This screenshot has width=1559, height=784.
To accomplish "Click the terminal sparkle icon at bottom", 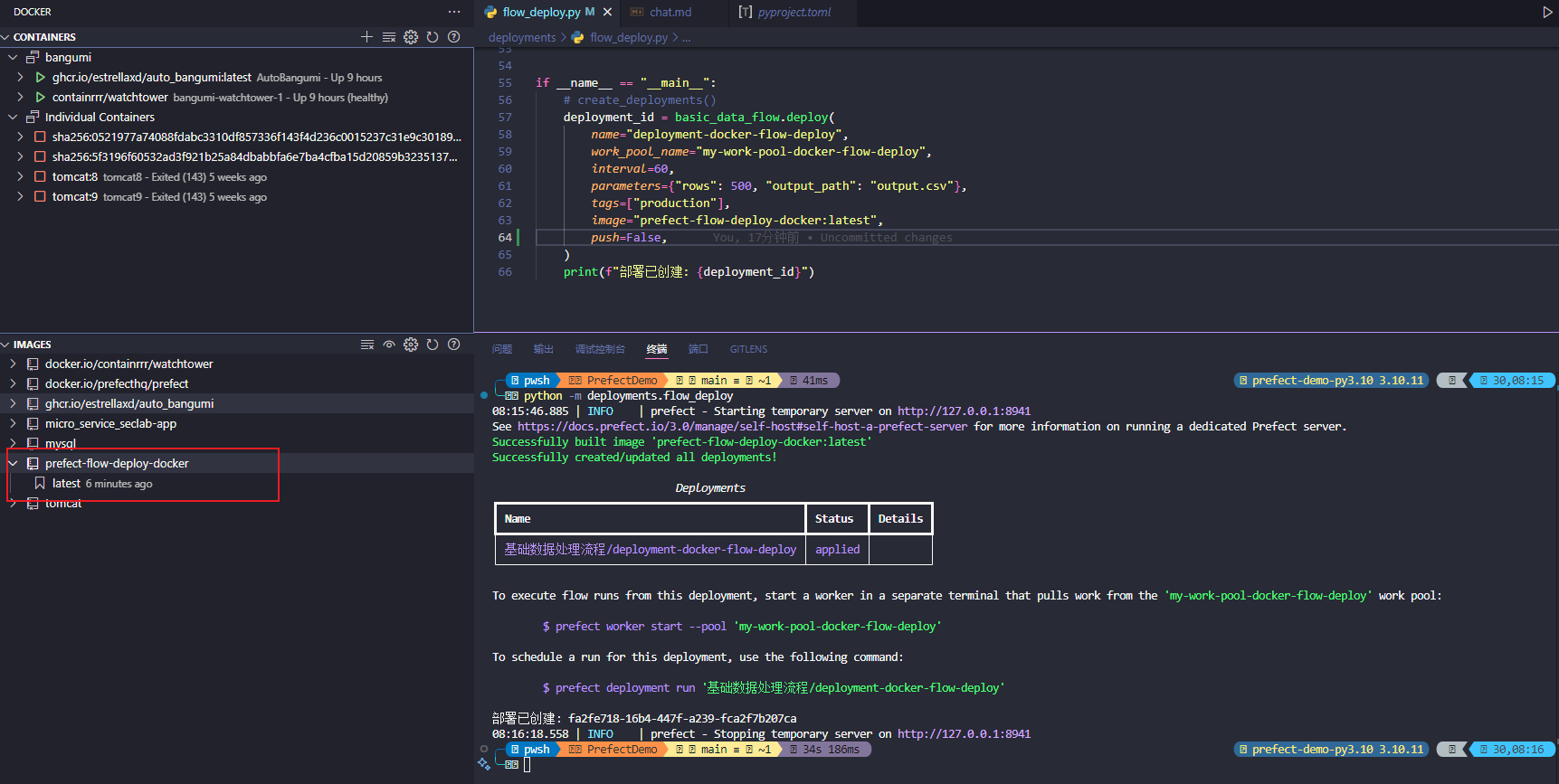I will [x=484, y=764].
